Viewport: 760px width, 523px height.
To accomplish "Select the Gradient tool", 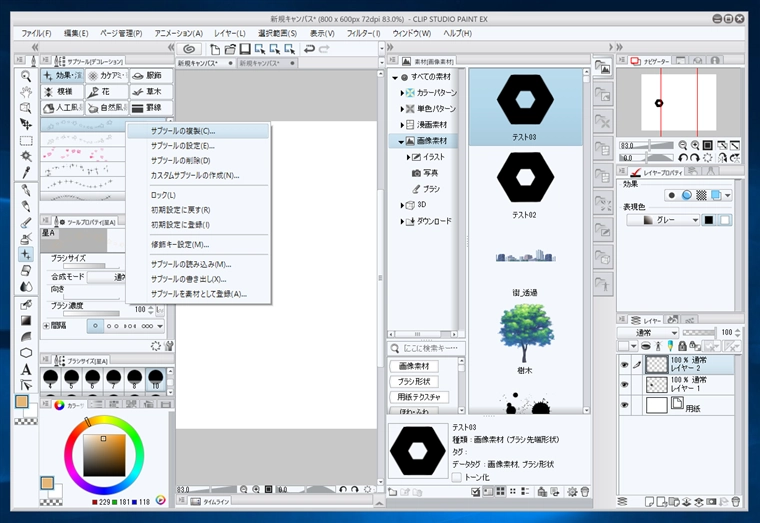I will click(26, 321).
